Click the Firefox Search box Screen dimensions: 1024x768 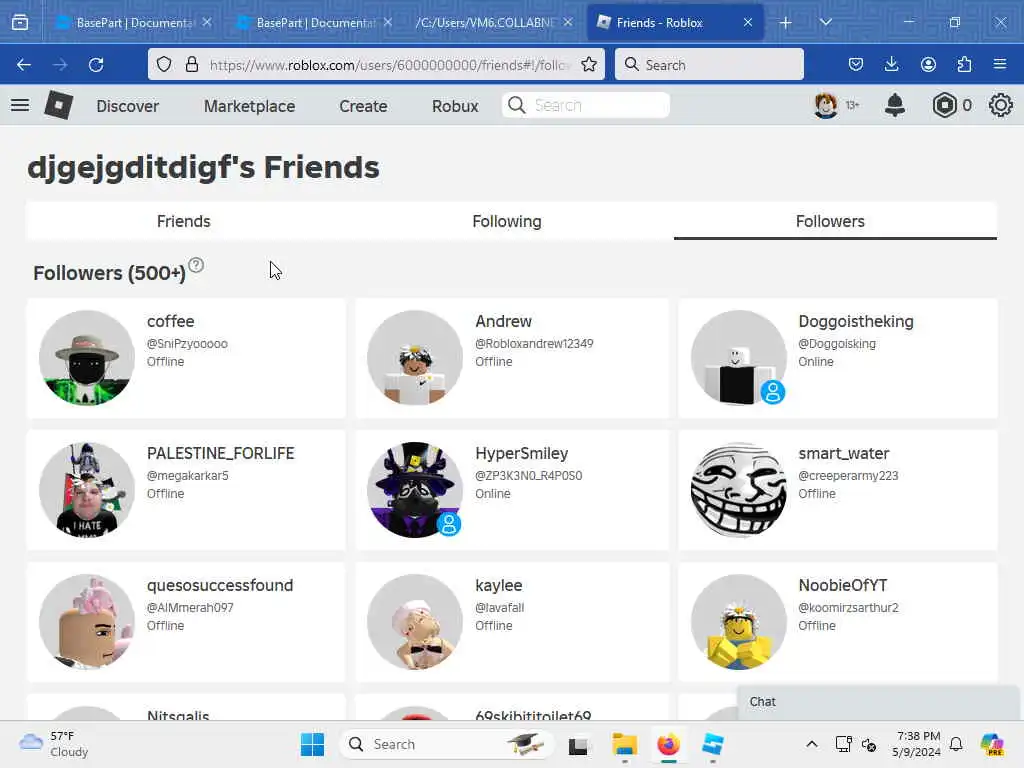pyautogui.click(x=709, y=65)
